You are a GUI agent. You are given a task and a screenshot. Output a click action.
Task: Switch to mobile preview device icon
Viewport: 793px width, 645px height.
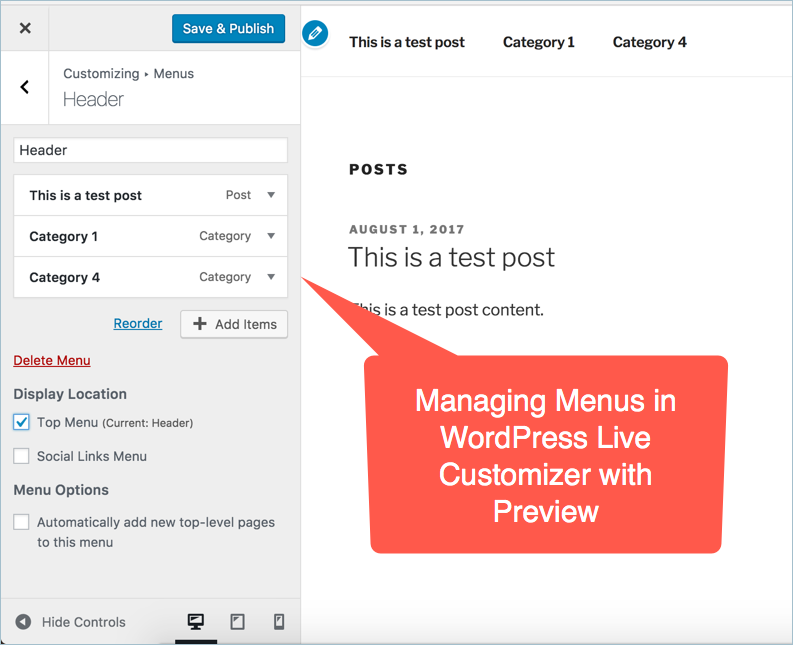pos(279,622)
